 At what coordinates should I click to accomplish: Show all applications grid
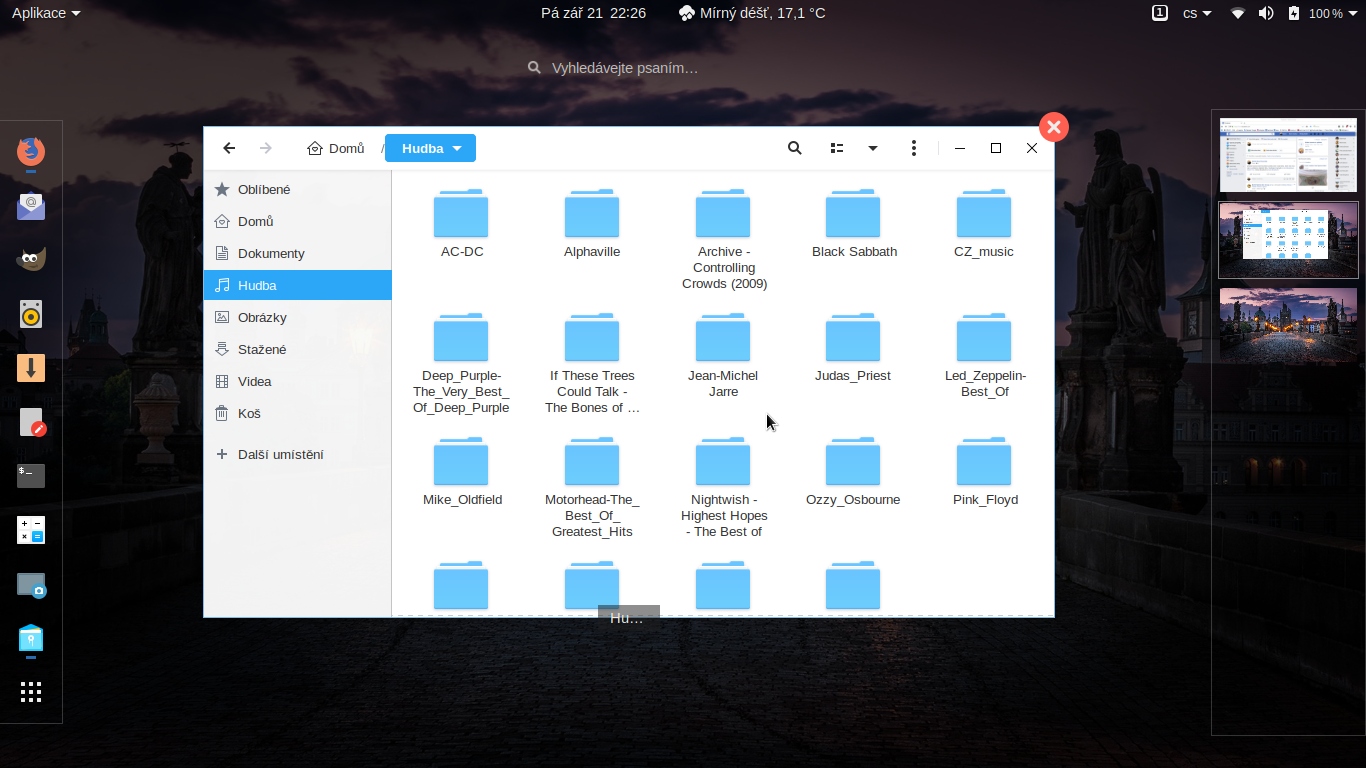(x=31, y=692)
